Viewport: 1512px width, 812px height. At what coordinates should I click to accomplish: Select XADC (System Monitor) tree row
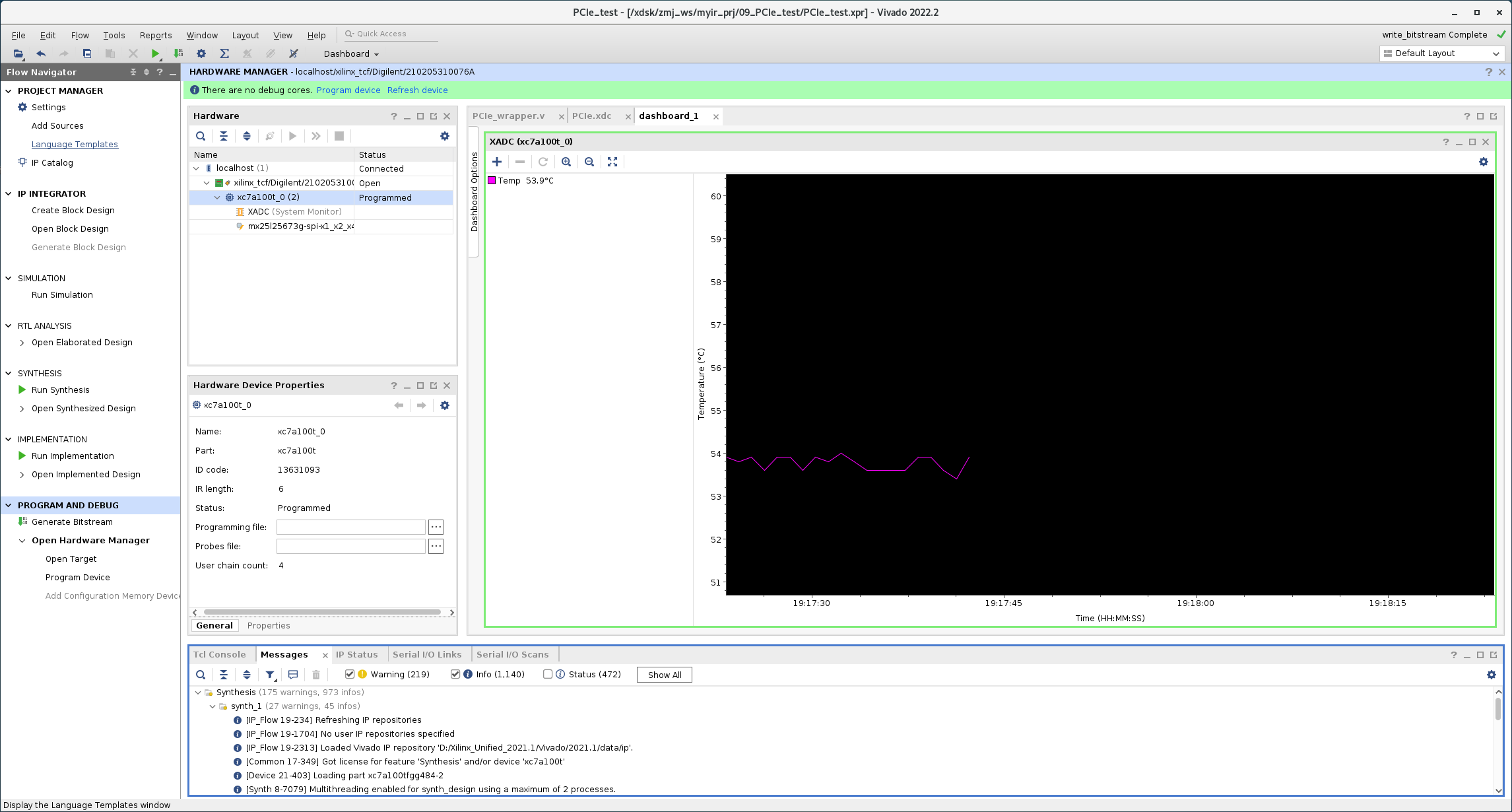pyautogui.click(x=321, y=212)
